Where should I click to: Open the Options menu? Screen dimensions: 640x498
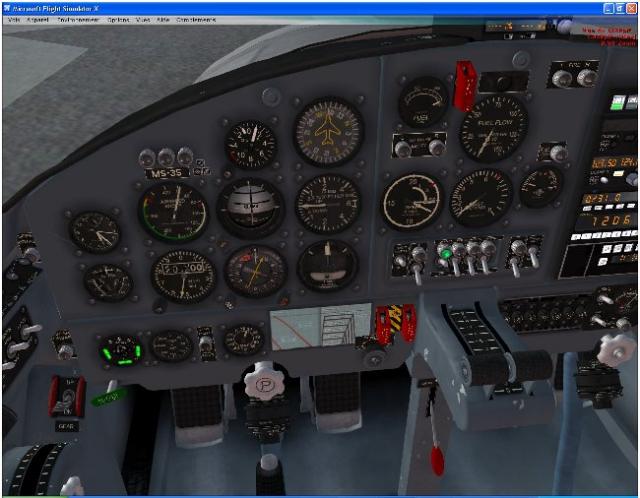[x=118, y=20]
